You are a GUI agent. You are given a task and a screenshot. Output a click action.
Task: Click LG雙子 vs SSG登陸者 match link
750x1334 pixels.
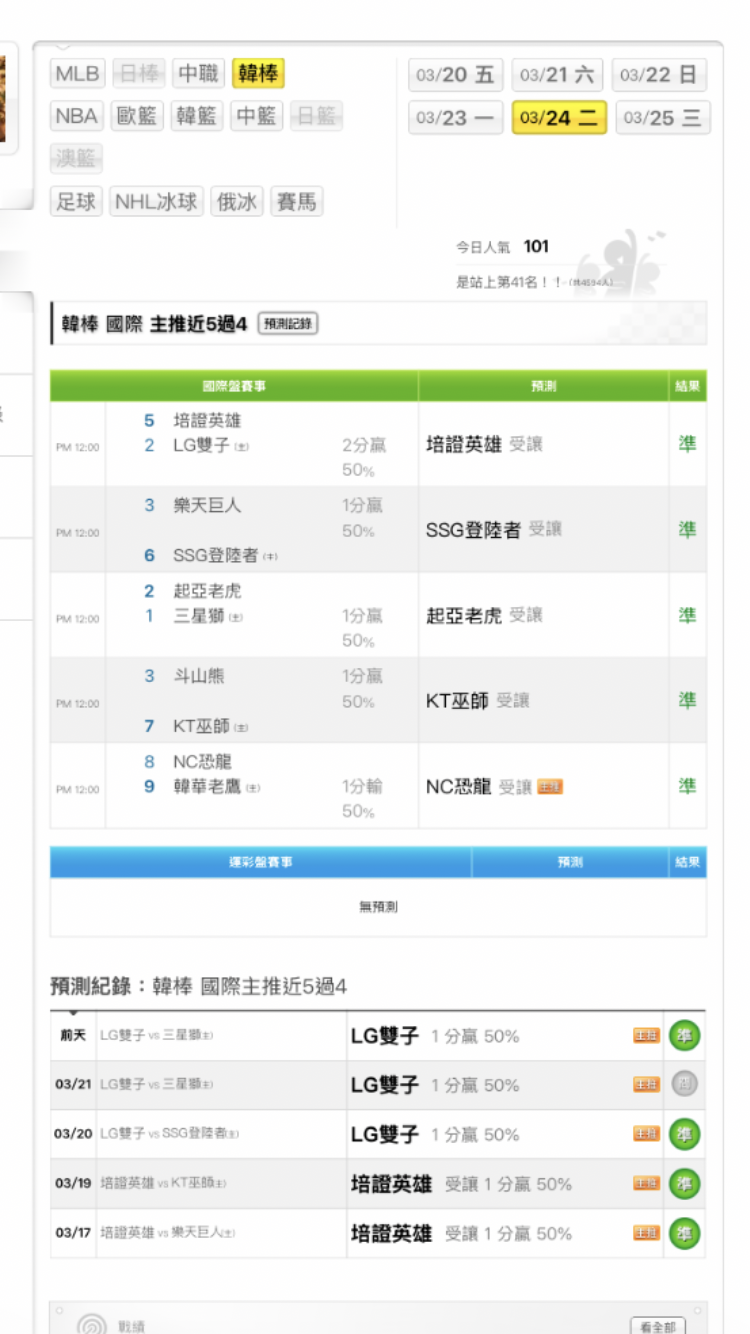(169, 1134)
